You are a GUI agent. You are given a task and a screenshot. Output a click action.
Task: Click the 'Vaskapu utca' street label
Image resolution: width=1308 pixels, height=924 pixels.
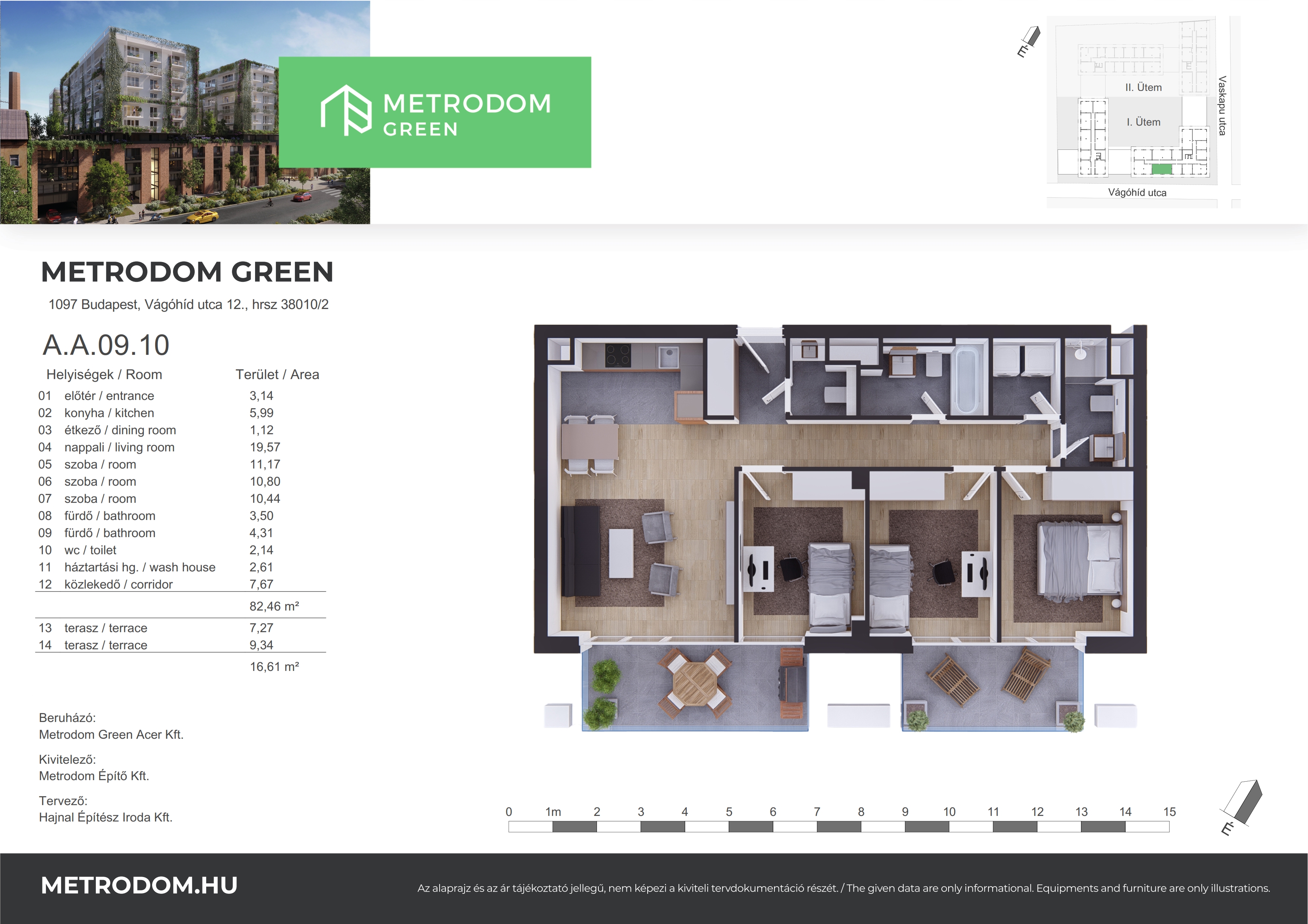coord(1222,105)
